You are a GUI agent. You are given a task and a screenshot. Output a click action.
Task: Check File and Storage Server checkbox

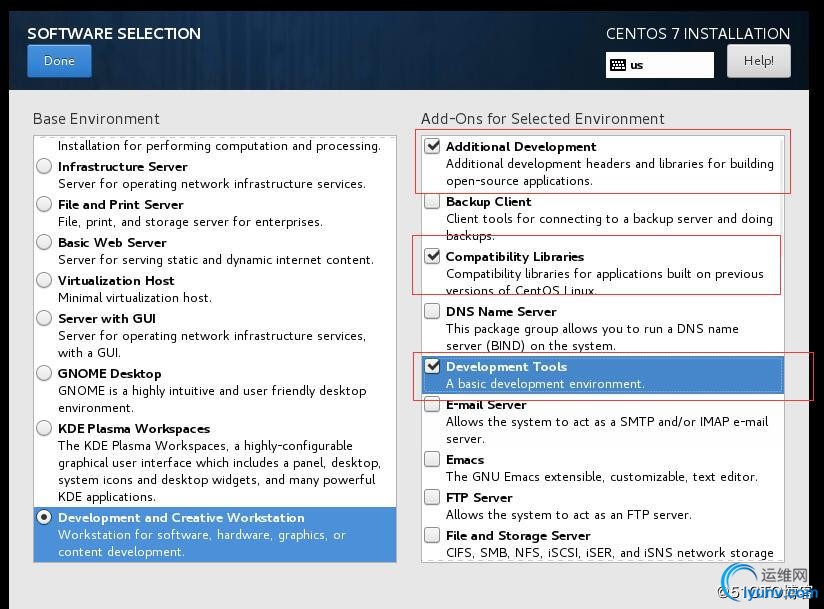click(432, 535)
